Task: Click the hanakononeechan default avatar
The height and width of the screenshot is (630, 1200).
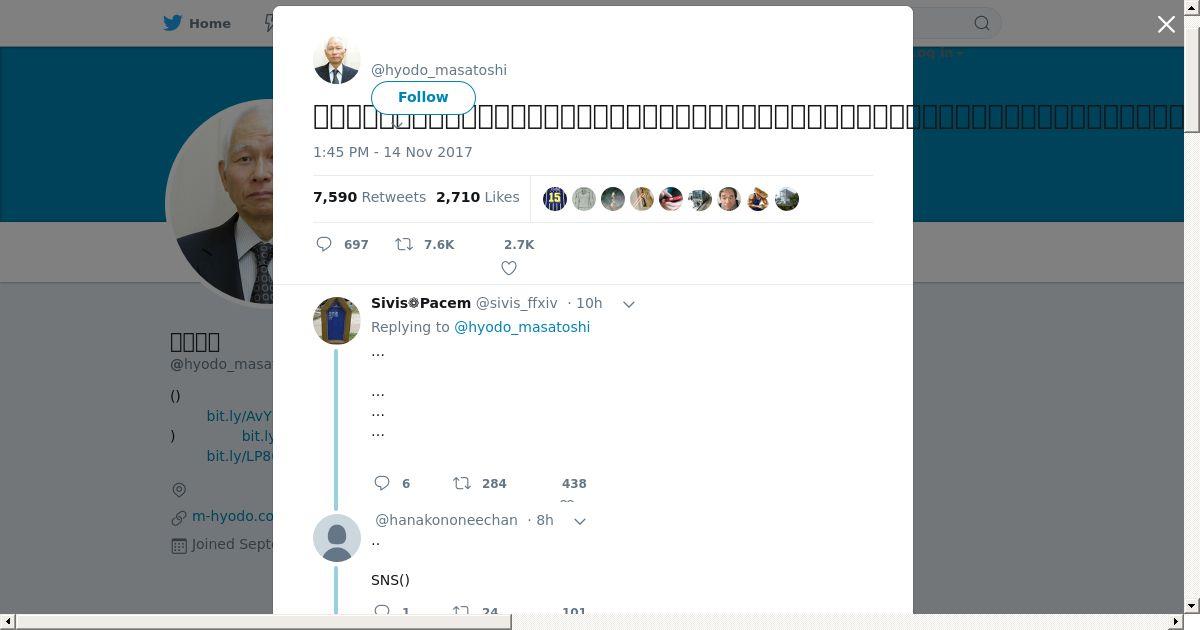Action: click(x=337, y=538)
